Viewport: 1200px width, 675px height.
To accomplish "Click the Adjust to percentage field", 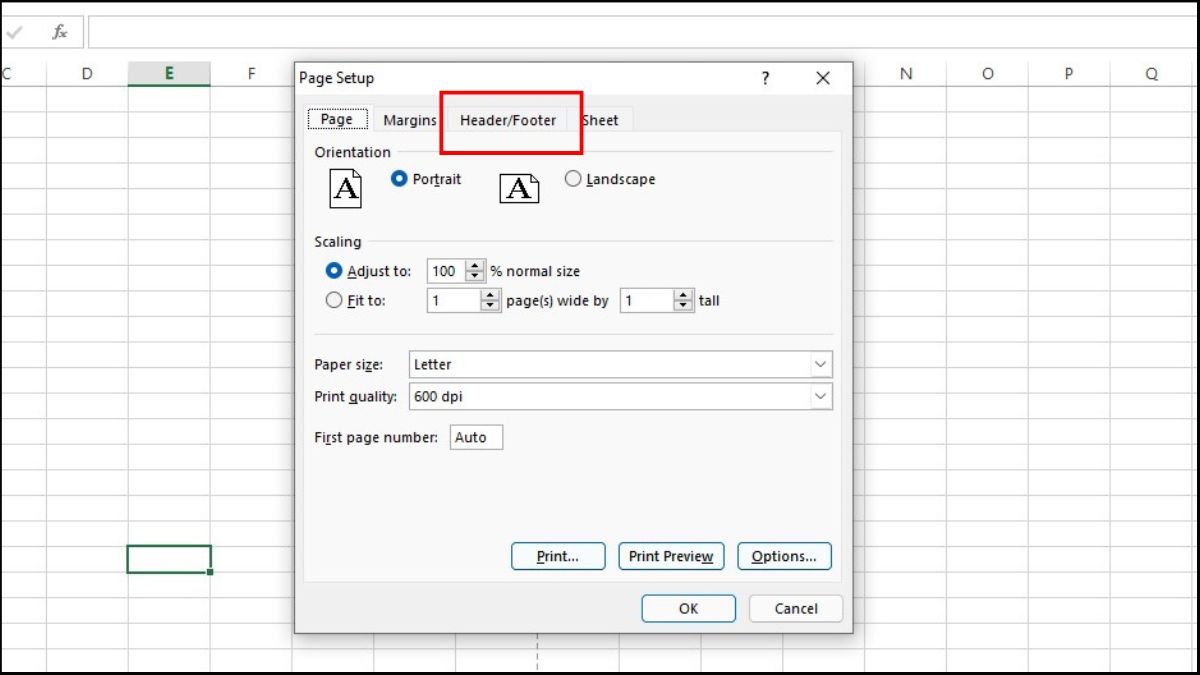I will [446, 271].
